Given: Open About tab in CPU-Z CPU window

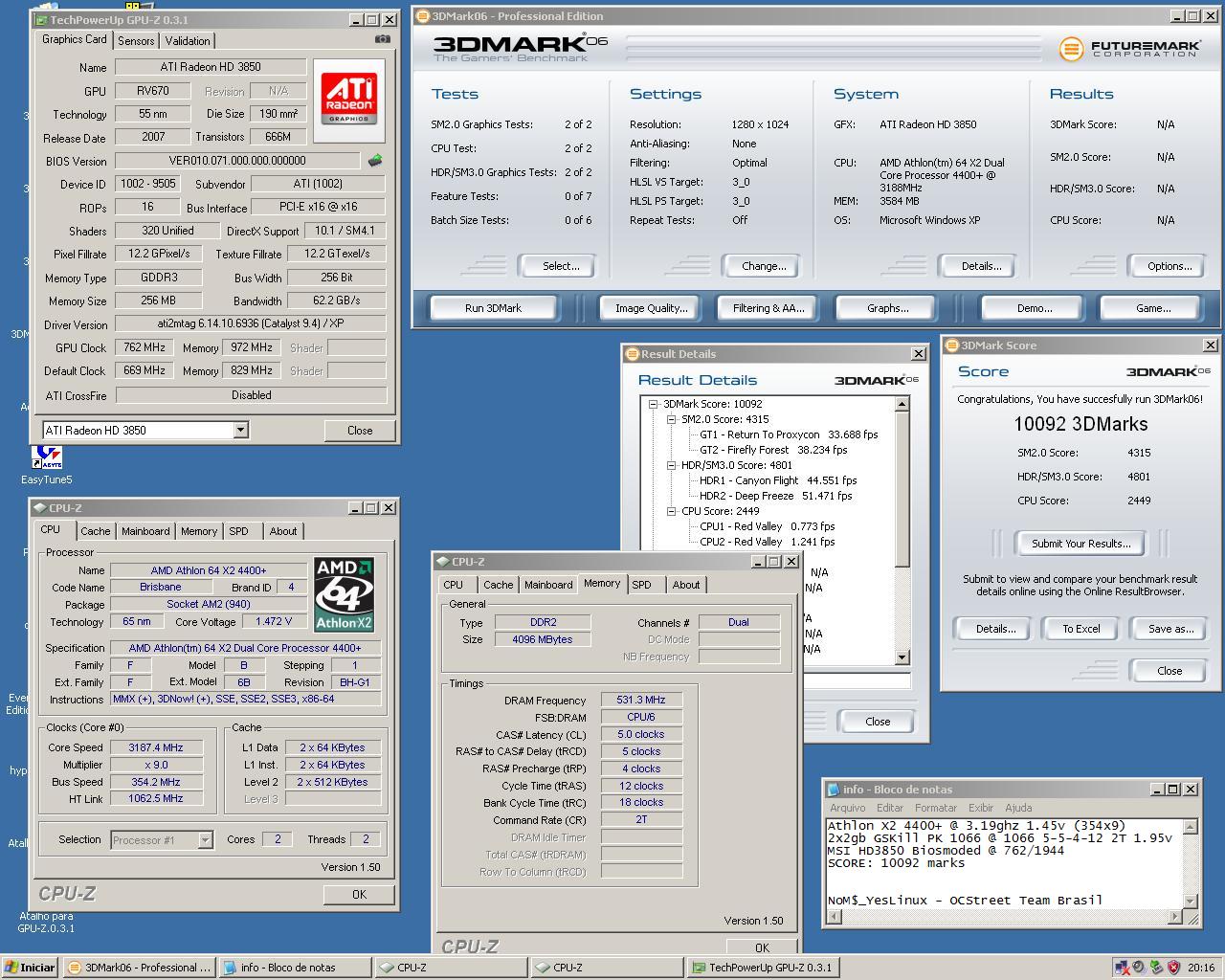Looking at the screenshot, I should tap(283, 531).
